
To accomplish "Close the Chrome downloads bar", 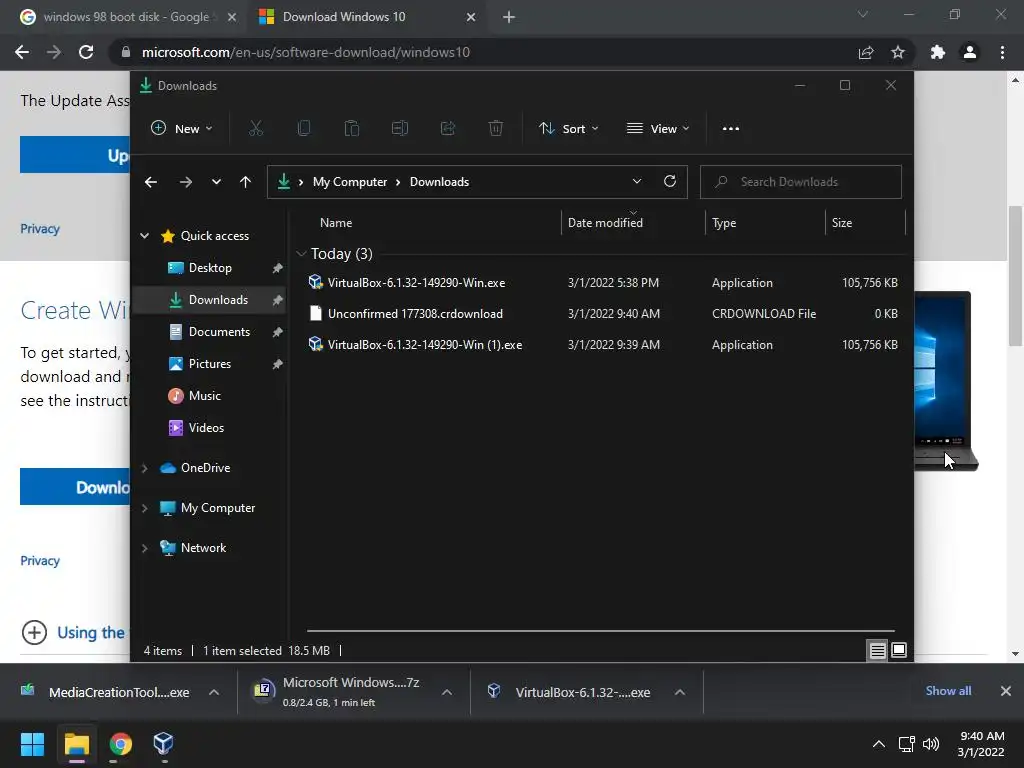I will tap(1006, 691).
